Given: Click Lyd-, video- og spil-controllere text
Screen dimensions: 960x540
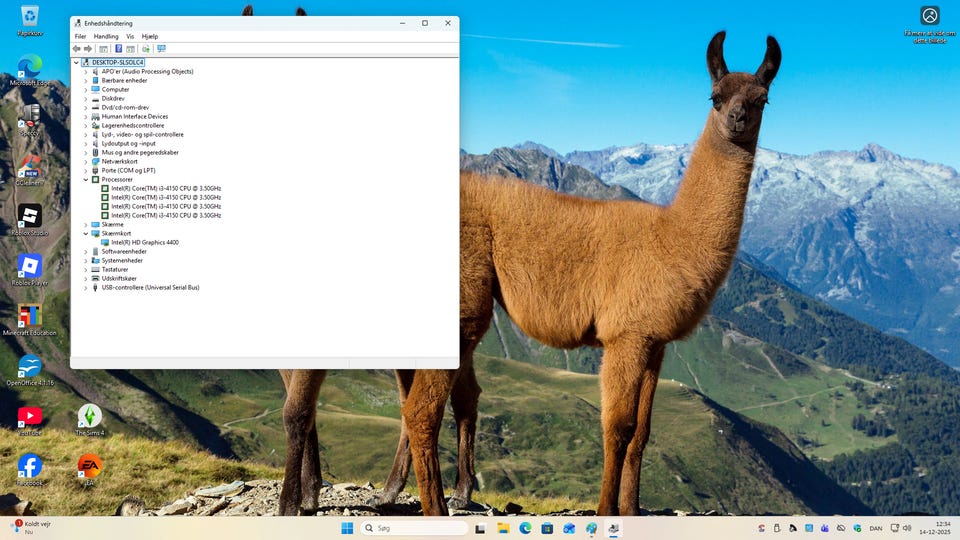Looking at the screenshot, I should point(143,135).
